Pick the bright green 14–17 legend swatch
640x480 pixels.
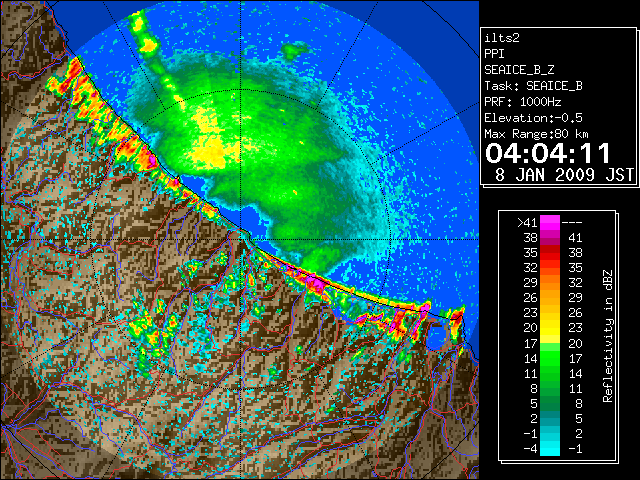[550, 358]
